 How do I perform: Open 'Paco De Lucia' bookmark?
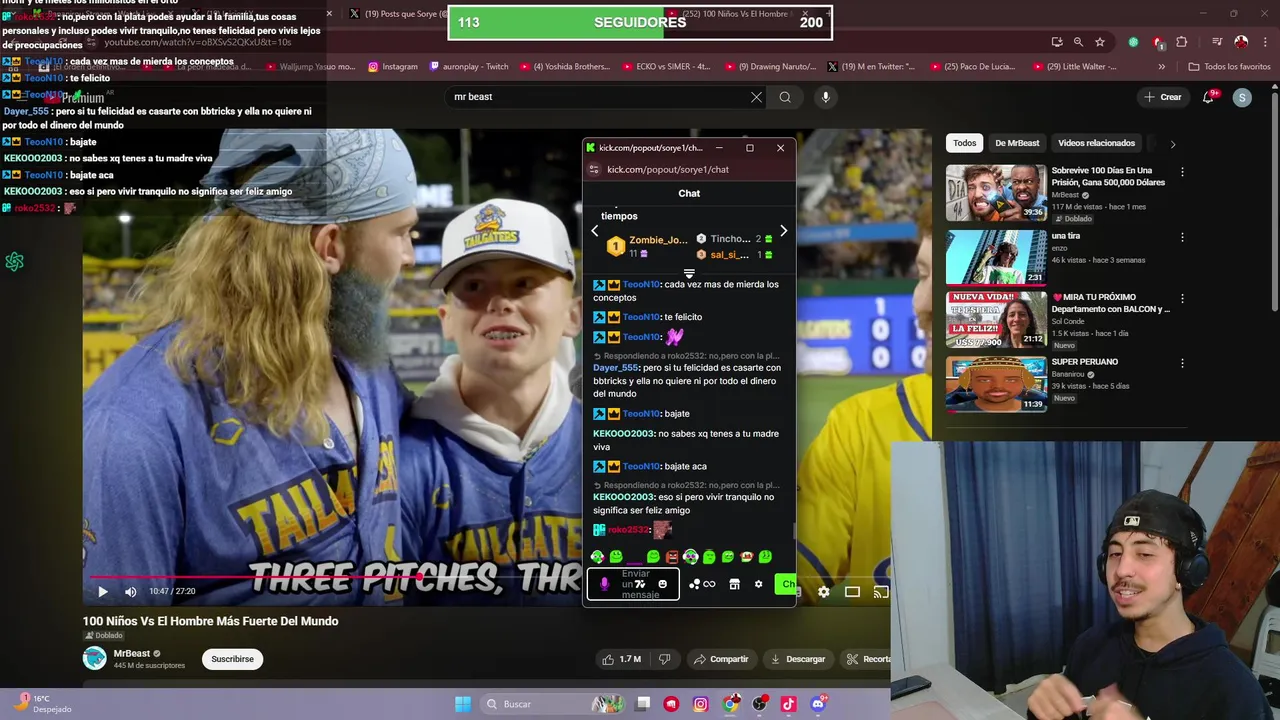coord(973,67)
